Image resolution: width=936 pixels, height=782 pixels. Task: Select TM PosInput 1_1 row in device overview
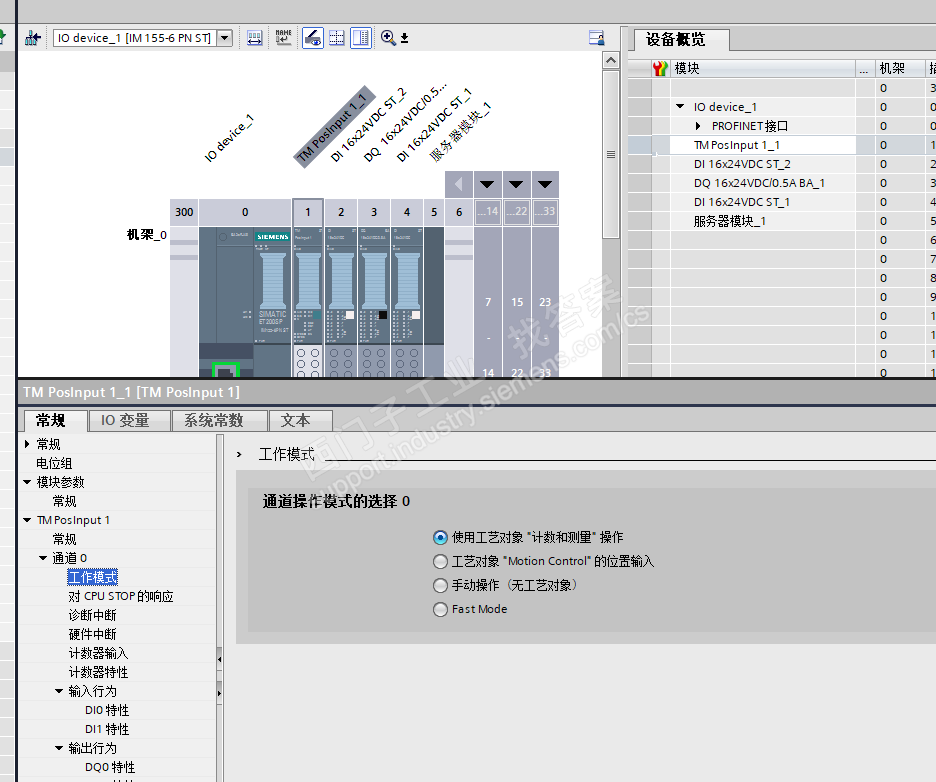[763, 145]
